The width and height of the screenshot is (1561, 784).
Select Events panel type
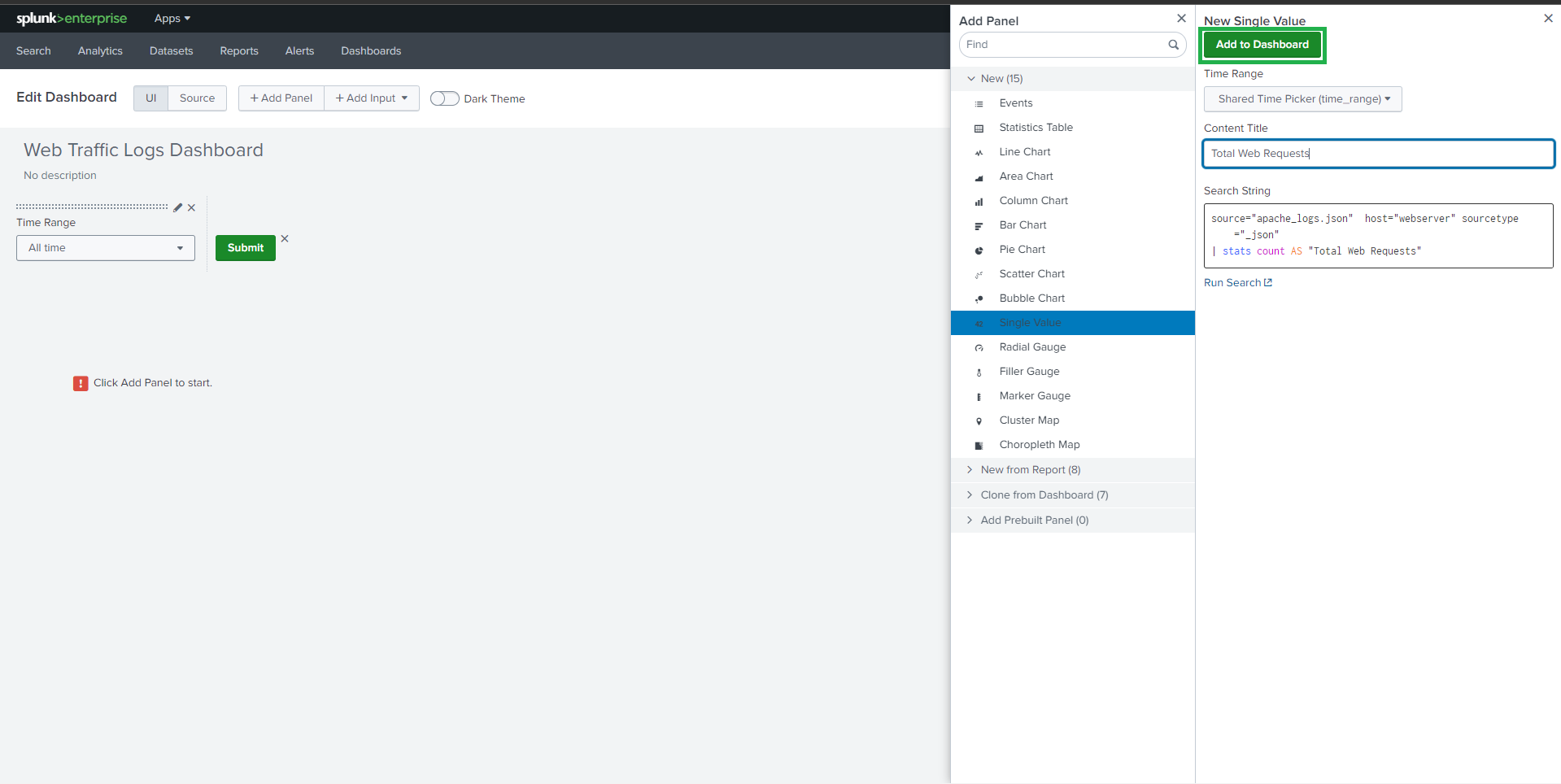point(1073,103)
